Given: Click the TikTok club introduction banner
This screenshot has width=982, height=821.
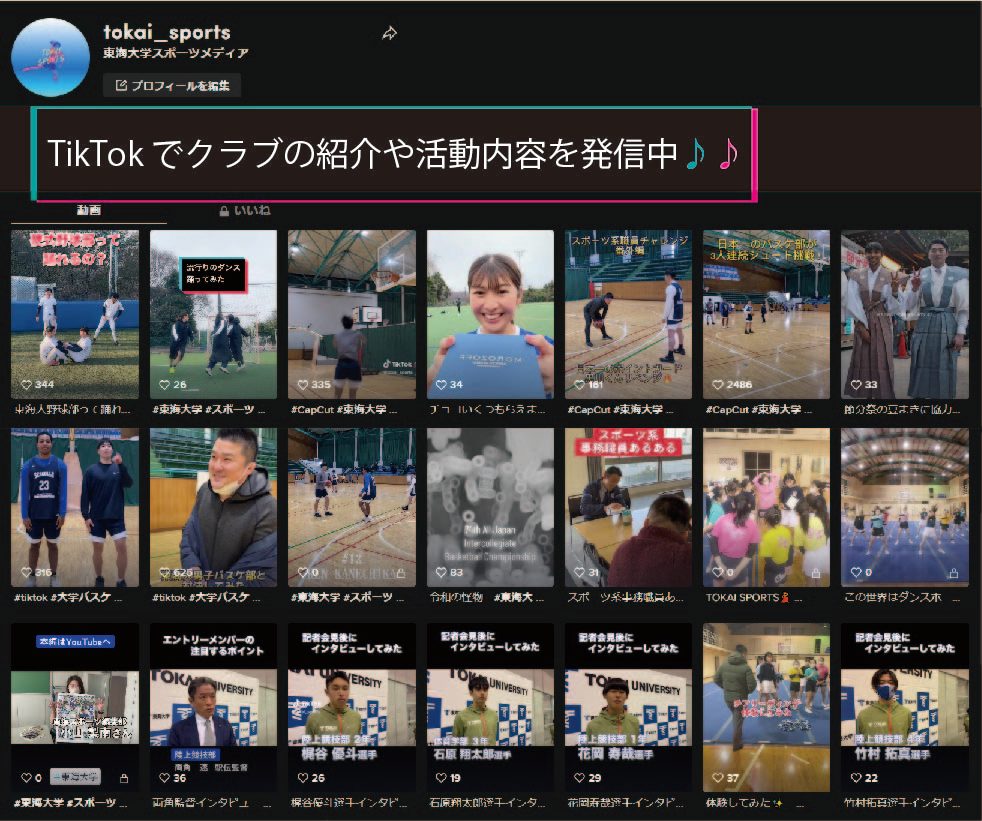Looking at the screenshot, I should click(x=393, y=154).
